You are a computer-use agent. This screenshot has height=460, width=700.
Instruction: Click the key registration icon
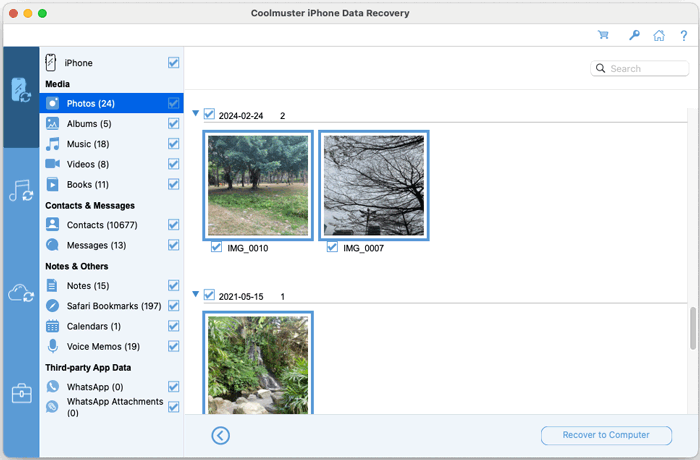[634, 35]
